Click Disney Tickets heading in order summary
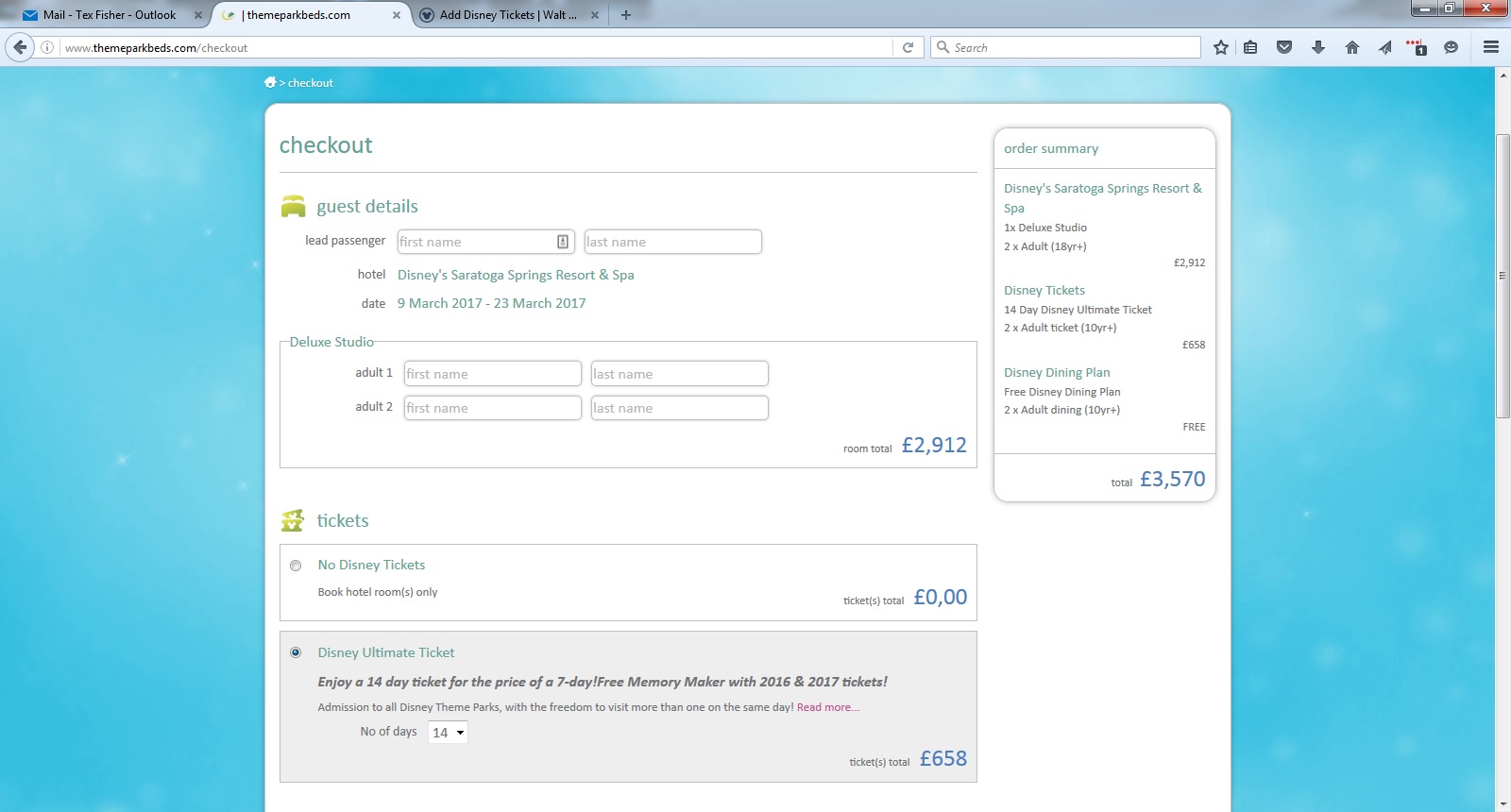Image resolution: width=1511 pixels, height=812 pixels. click(1044, 291)
